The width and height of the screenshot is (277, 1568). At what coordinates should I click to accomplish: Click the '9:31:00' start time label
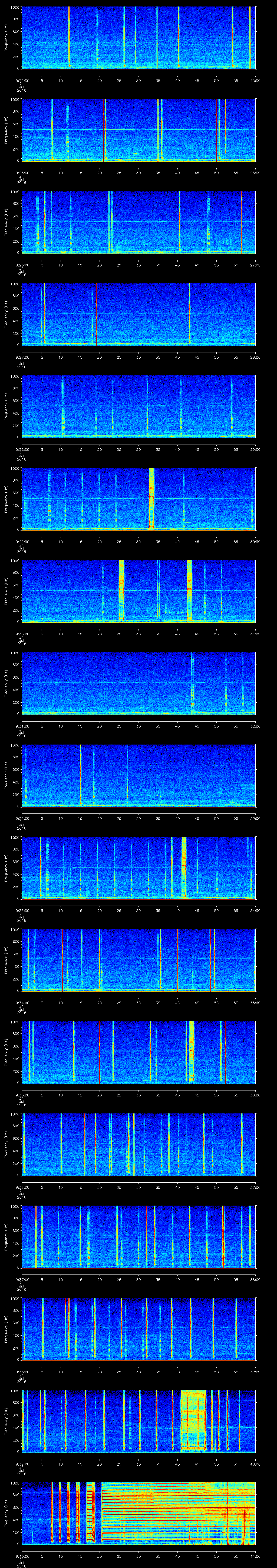pos(22,726)
